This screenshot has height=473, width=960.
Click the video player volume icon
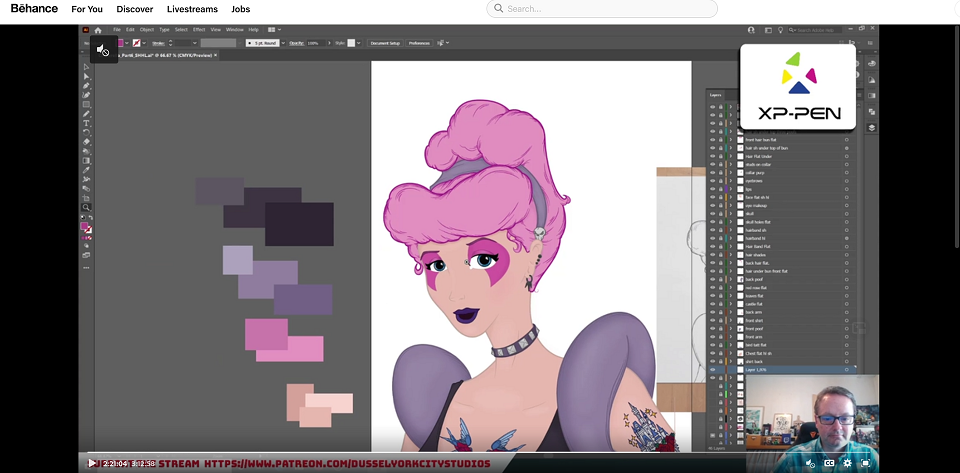click(x=811, y=463)
